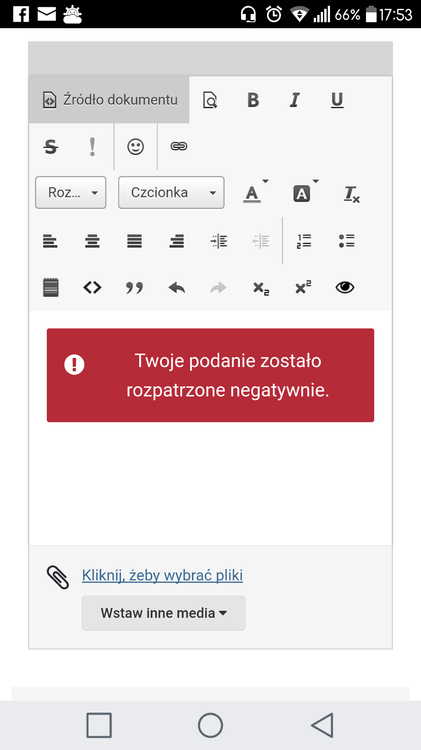The width and height of the screenshot is (421, 750).
Task: Insert a bulleted list
Action: [346, 241]
